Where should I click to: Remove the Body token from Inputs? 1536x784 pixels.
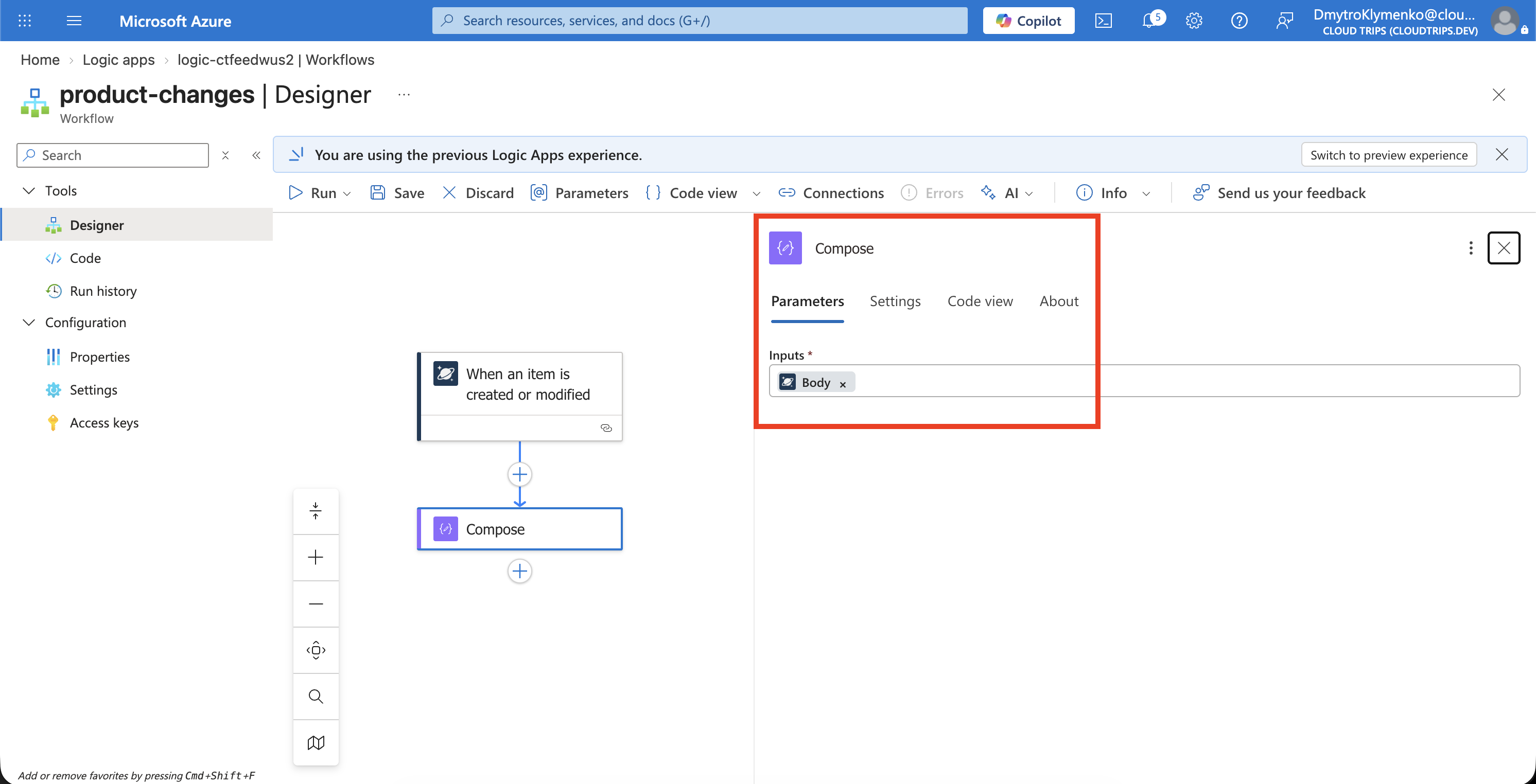pos(843,384)
